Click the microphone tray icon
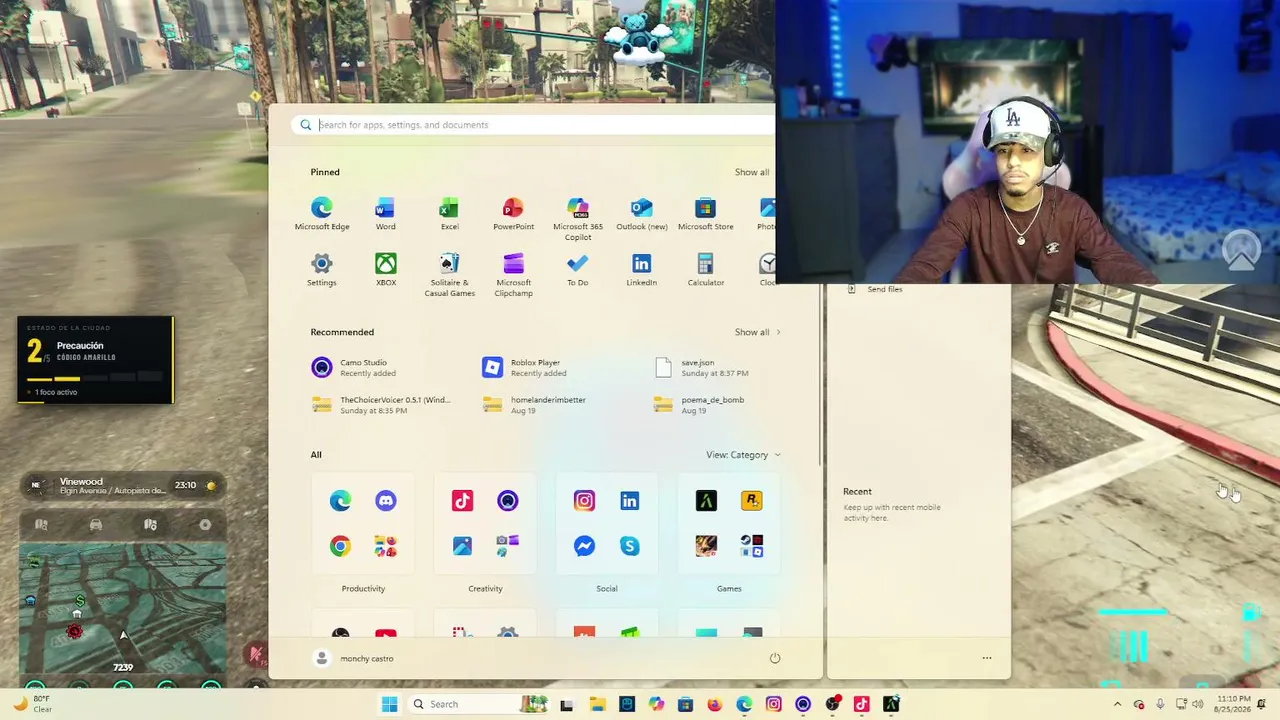 (x=1160, y=704)
